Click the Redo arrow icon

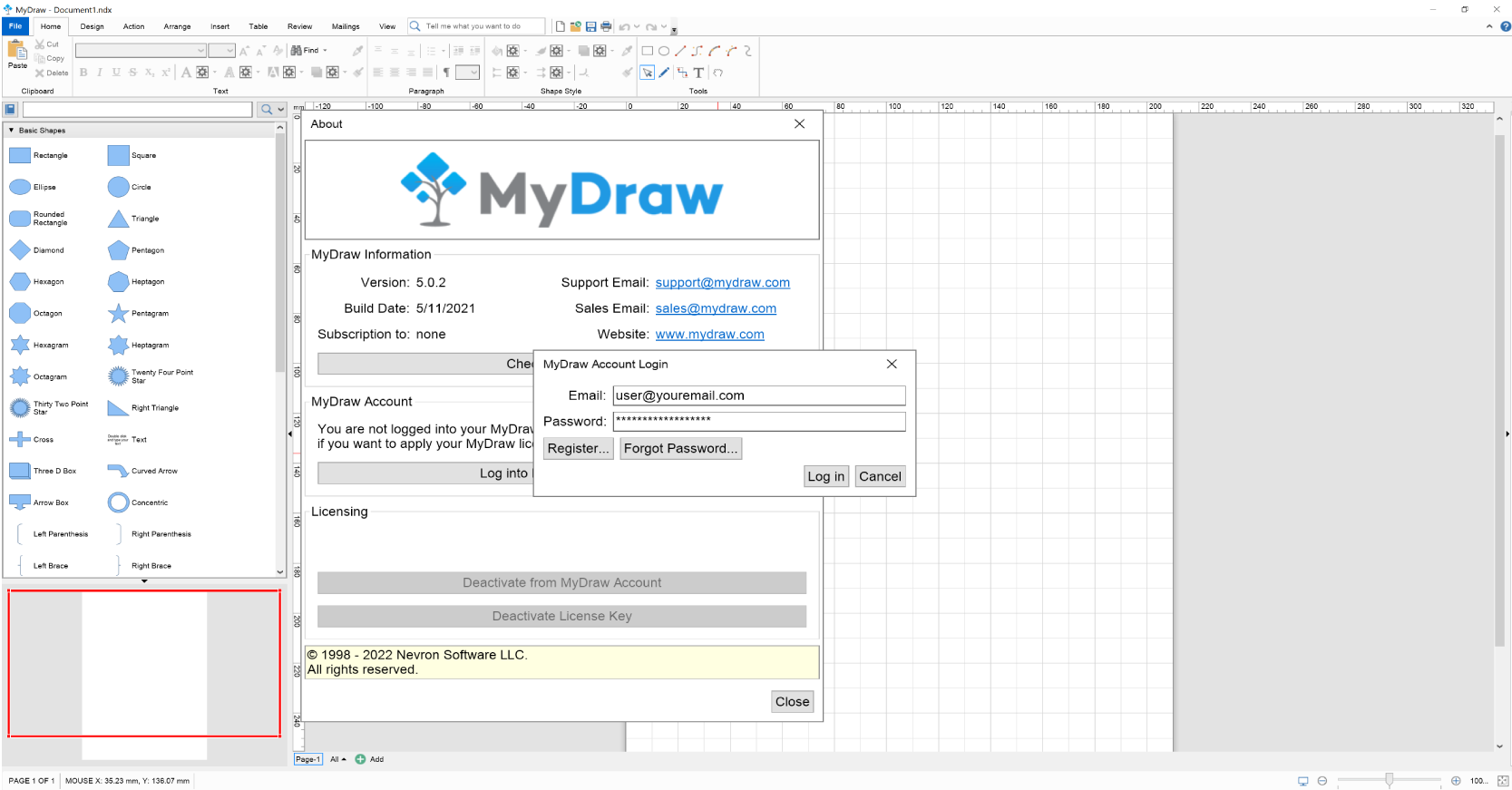[x=651, y=27]
